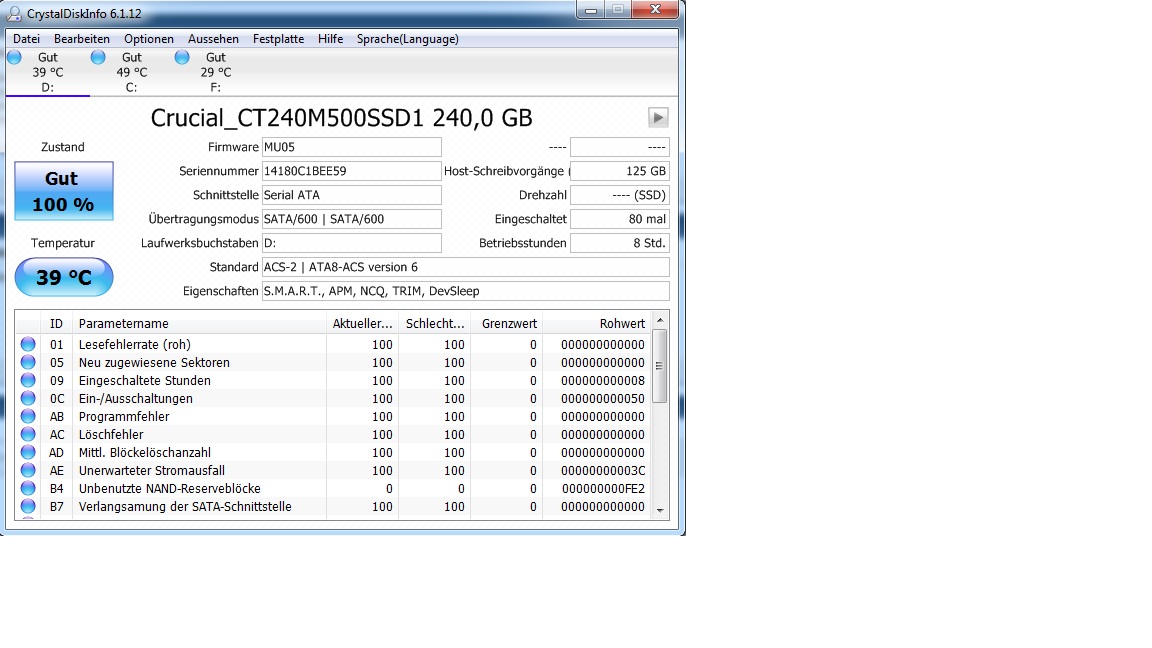Open the Bearbeiten menu
The height and width of the screenshot is (648, 1152).
(82, 39)
